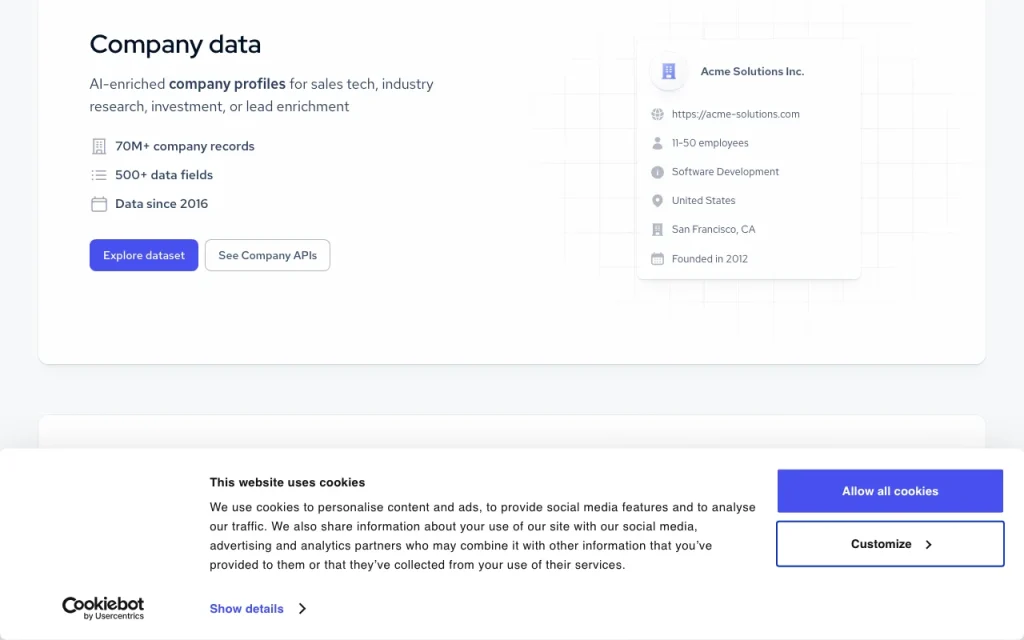
Task: Click the Founded in 2012 text
Action: click(x=710, y=259)
